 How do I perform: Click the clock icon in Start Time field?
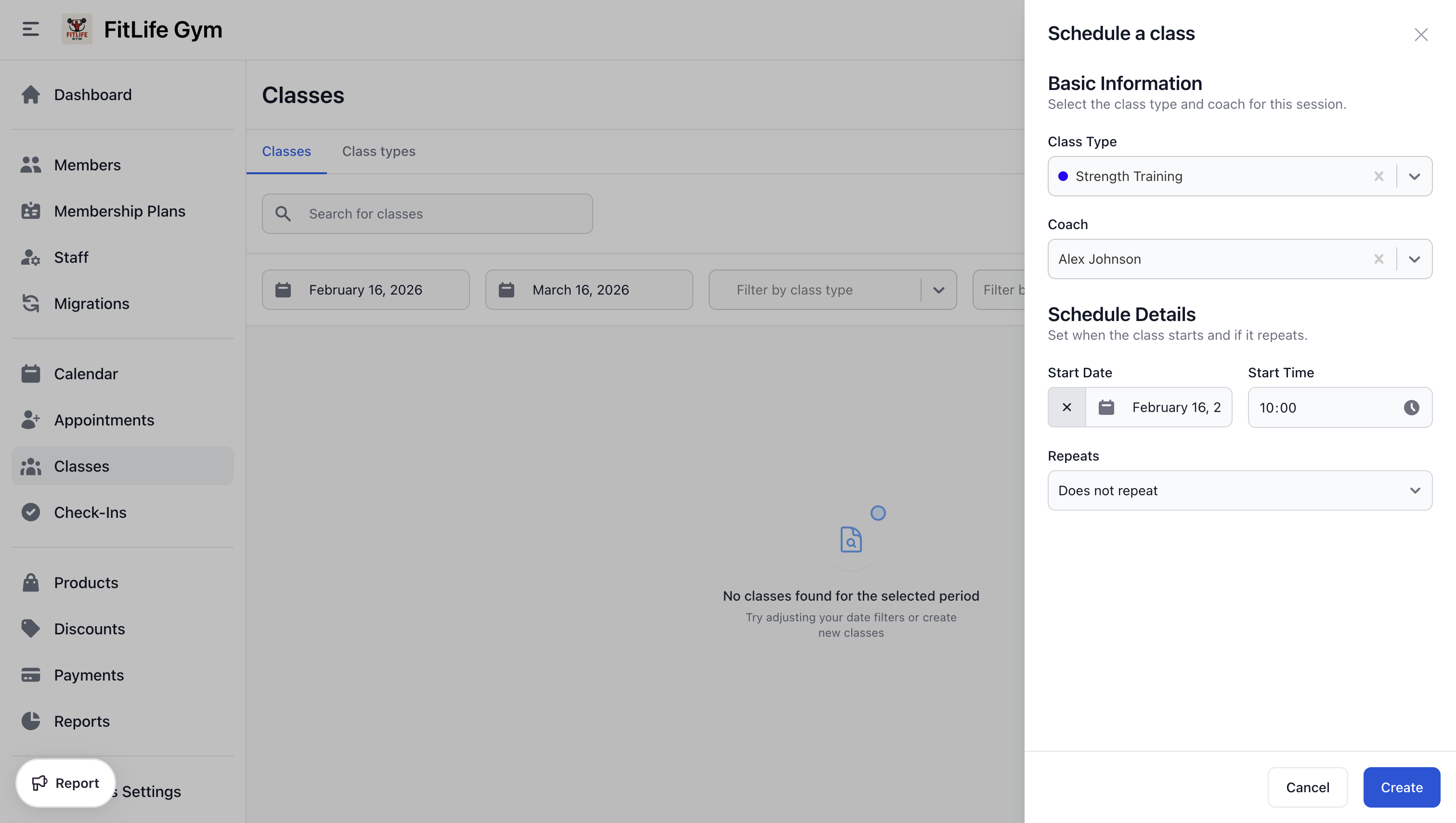[1411, 407]
